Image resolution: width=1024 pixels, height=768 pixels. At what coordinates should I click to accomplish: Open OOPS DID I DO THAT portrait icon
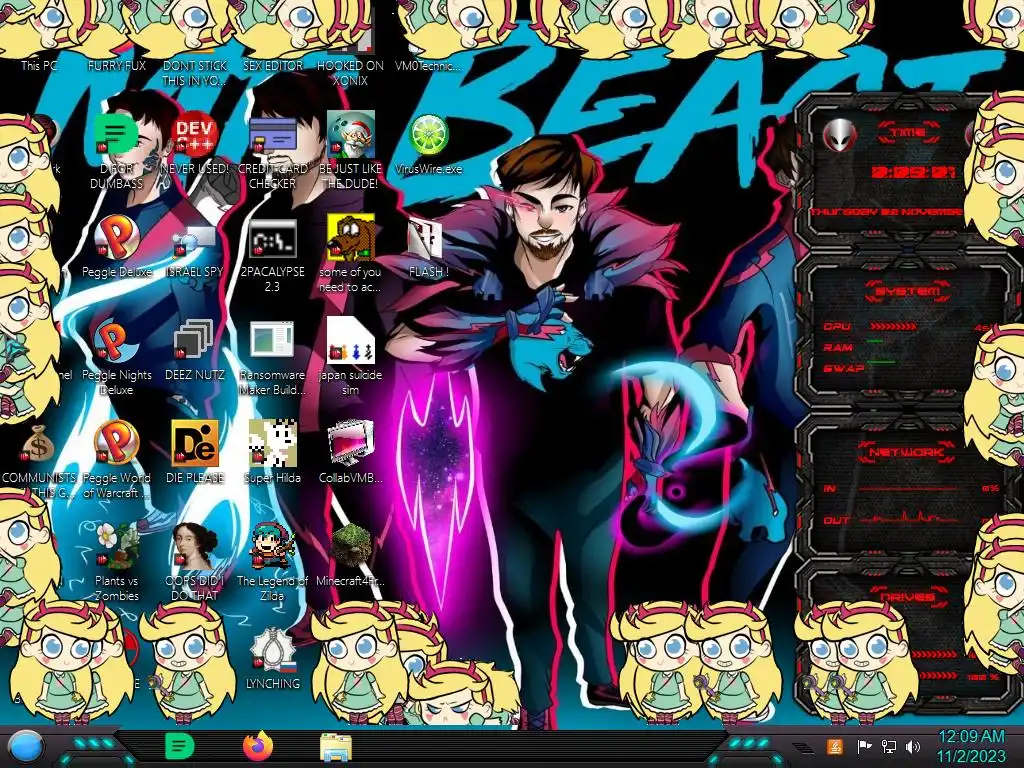195,546
